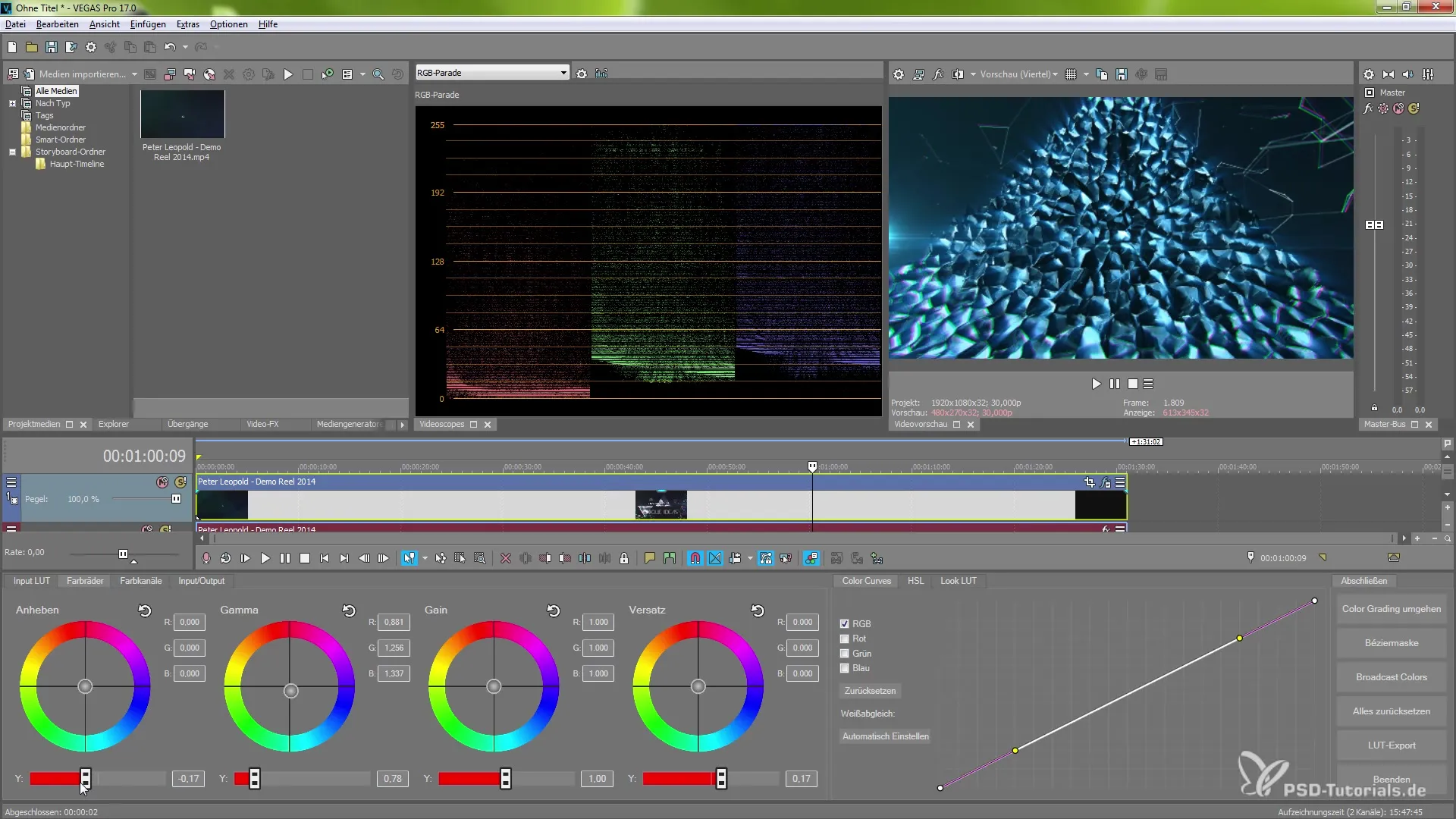This screenshot has height=819, width=1456.
Task: Toggle video track mute icon in track header
Action: pyautogui.click(x=162, y=482)
